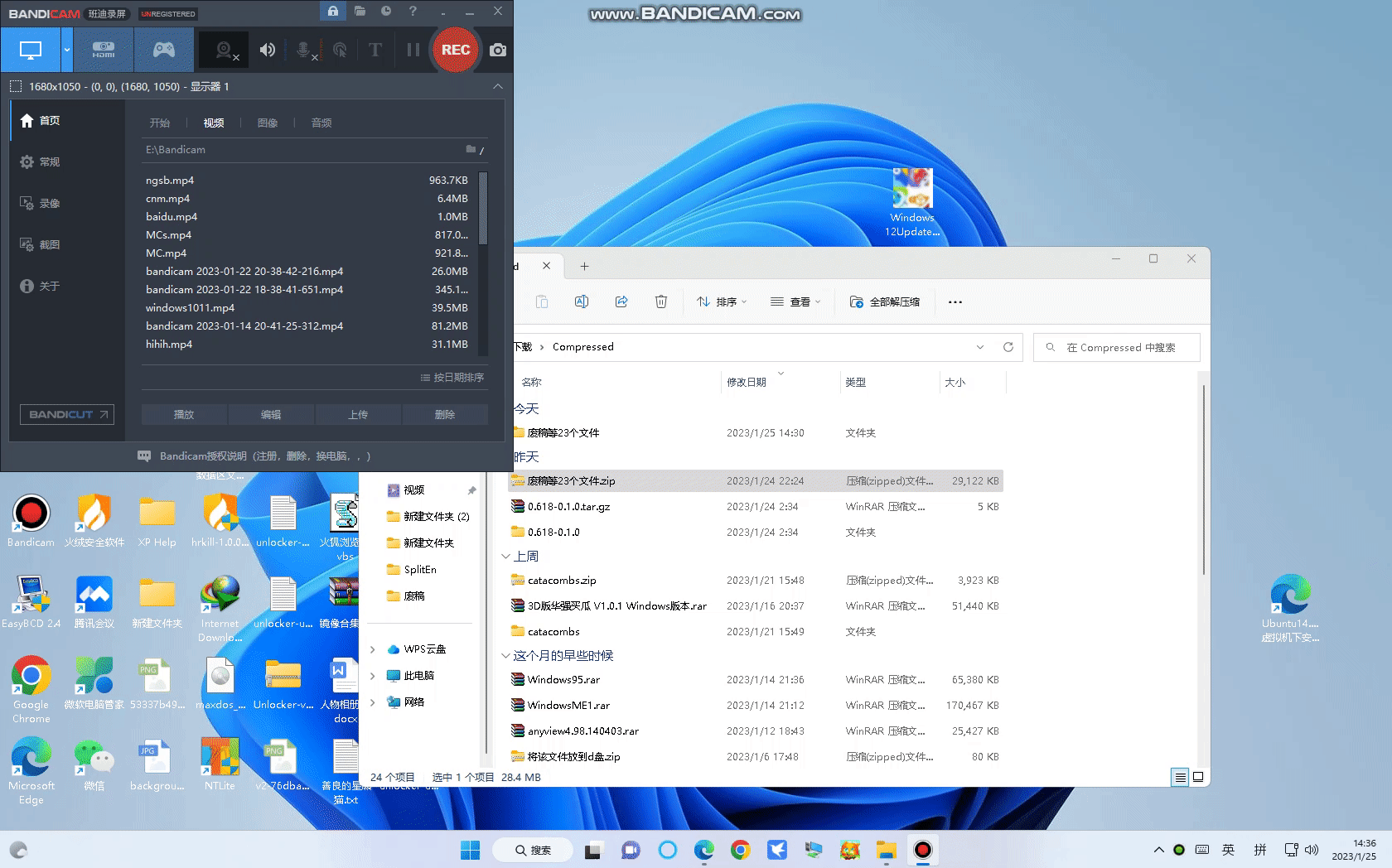Select ngsb.mp4 in the Bandicam video list

(307, 181)
